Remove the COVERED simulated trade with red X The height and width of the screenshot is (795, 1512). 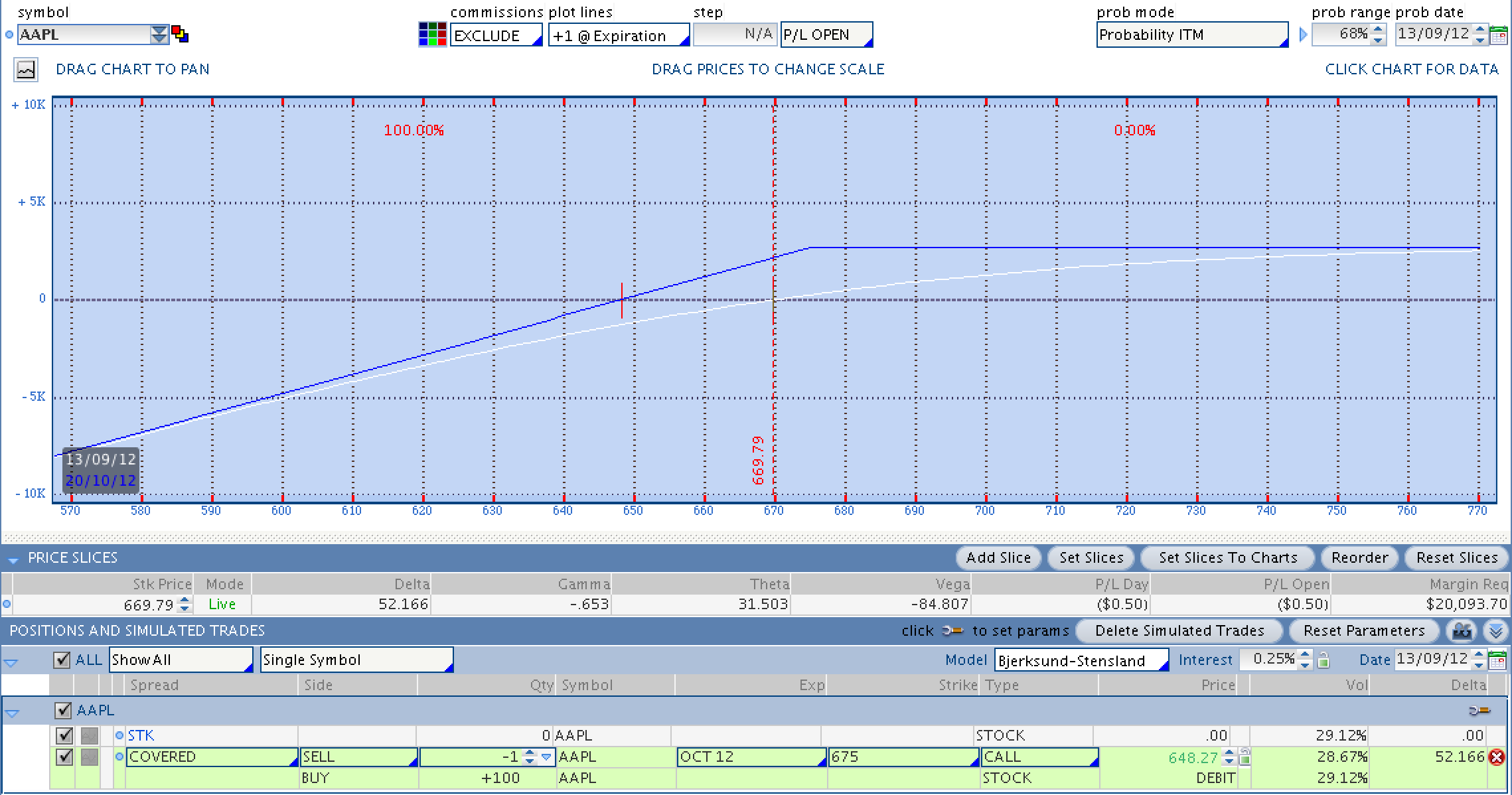1496,757
